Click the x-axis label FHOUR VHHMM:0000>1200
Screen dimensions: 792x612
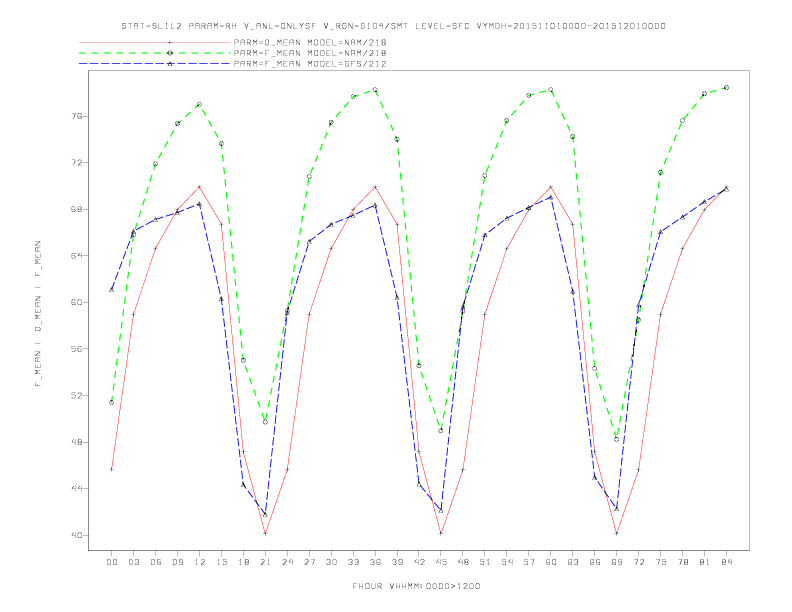pyautogui.click(x=416, y=586)
